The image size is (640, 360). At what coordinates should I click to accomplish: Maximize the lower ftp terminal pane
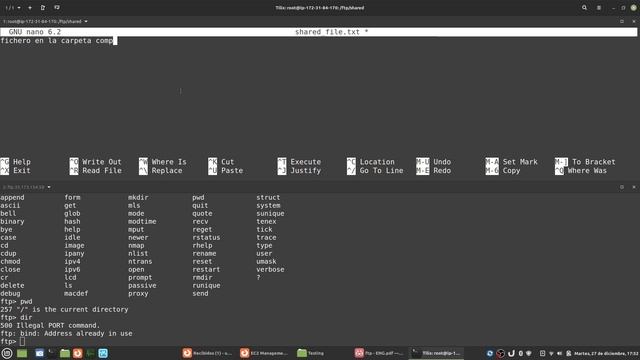pos(622,187)
